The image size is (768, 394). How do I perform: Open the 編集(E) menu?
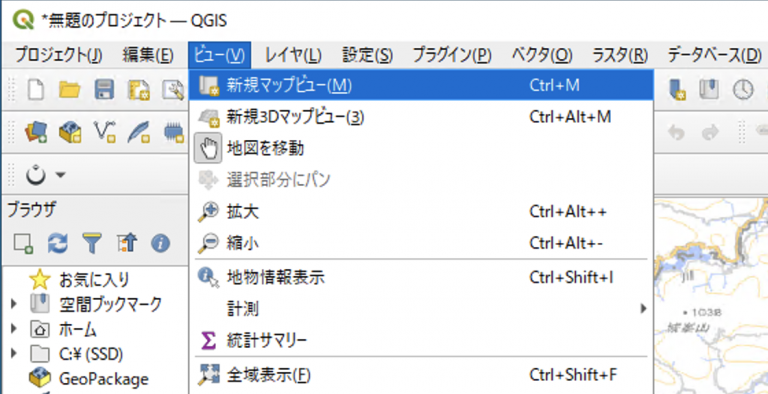click(x=148, y=55)
